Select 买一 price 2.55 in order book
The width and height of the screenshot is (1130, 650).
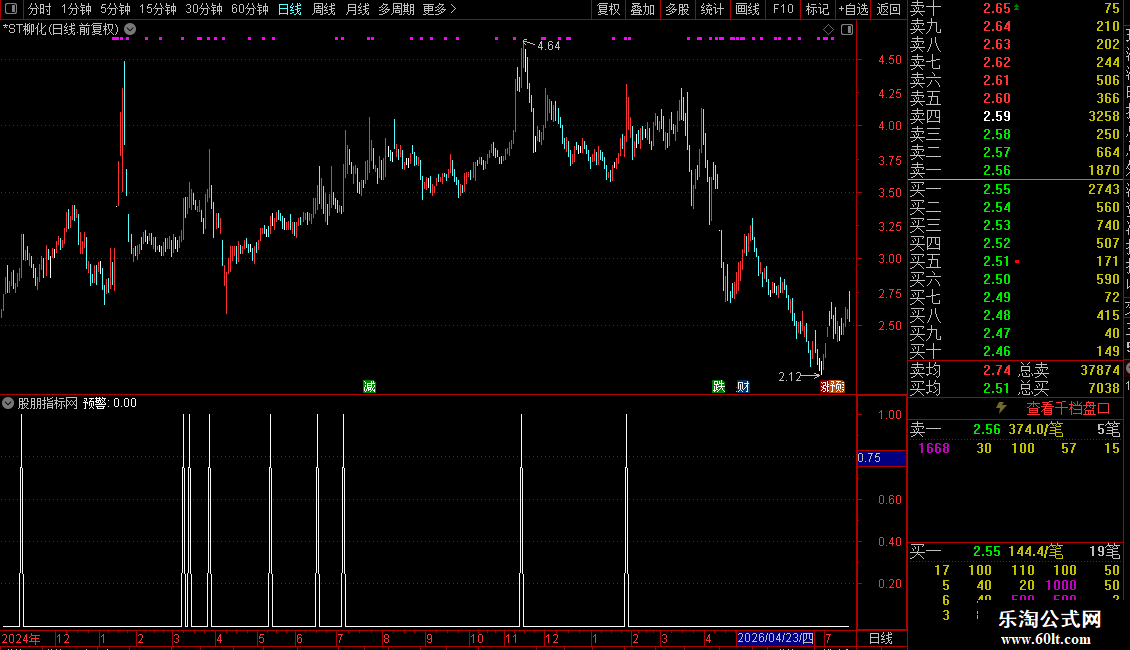click(997, 189)
